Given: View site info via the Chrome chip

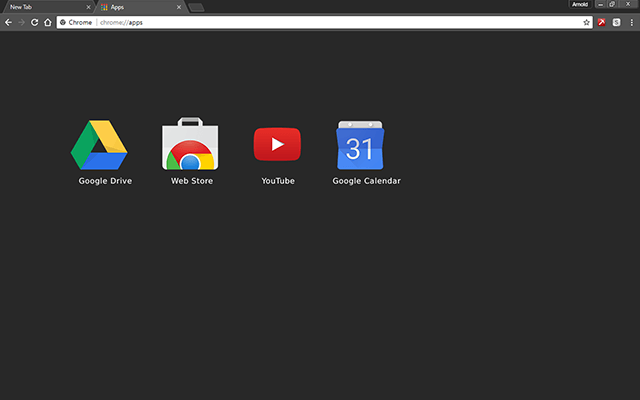Looking at the screenshot, I should tap(76, 22).
